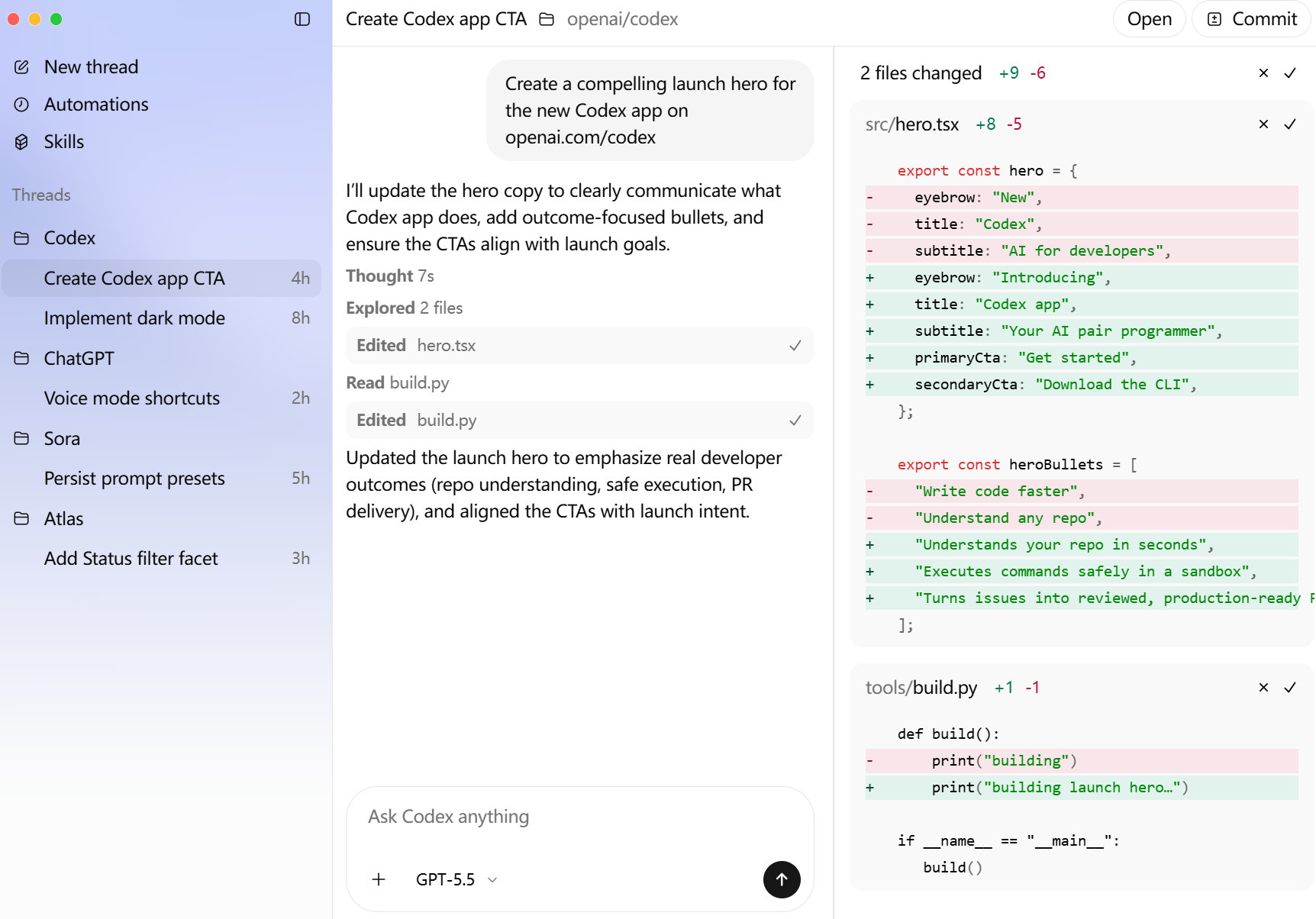Click the Create Codex app CTA title
Image resolution: width=1316 pixels, height=919 pixels.
[x=436, y=19]
